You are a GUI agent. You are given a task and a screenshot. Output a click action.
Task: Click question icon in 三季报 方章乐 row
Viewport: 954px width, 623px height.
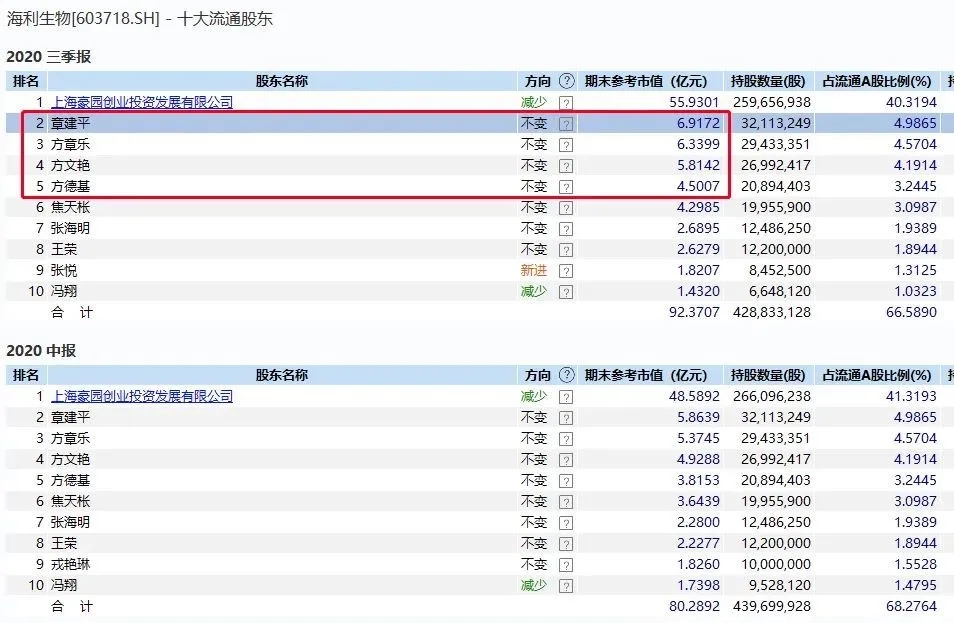(x=566, y=145)
